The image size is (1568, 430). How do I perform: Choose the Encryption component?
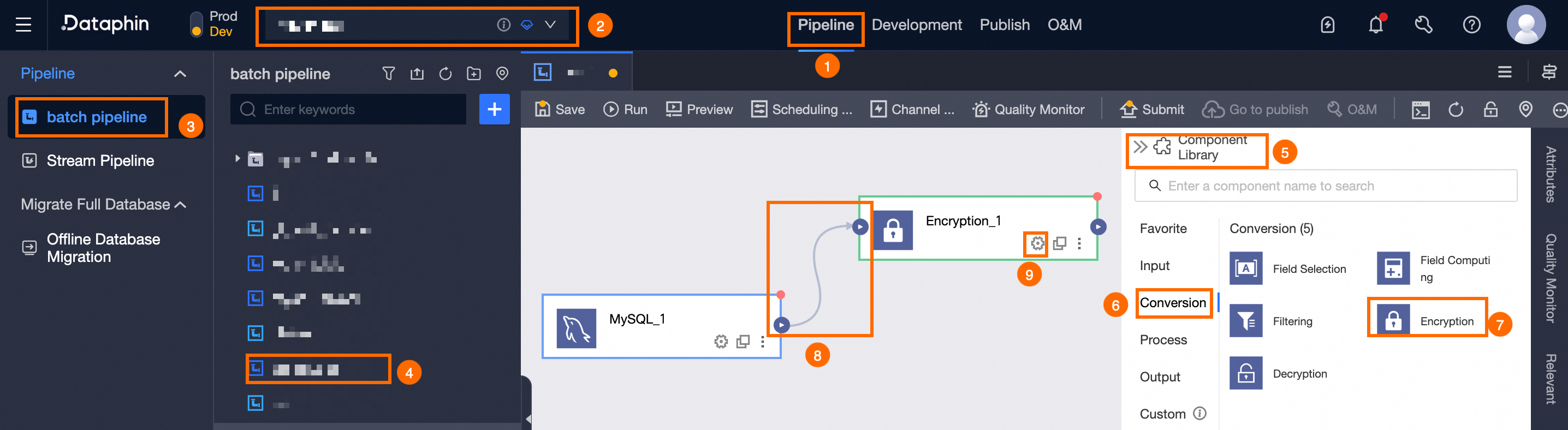click(x=1425, y=321)
